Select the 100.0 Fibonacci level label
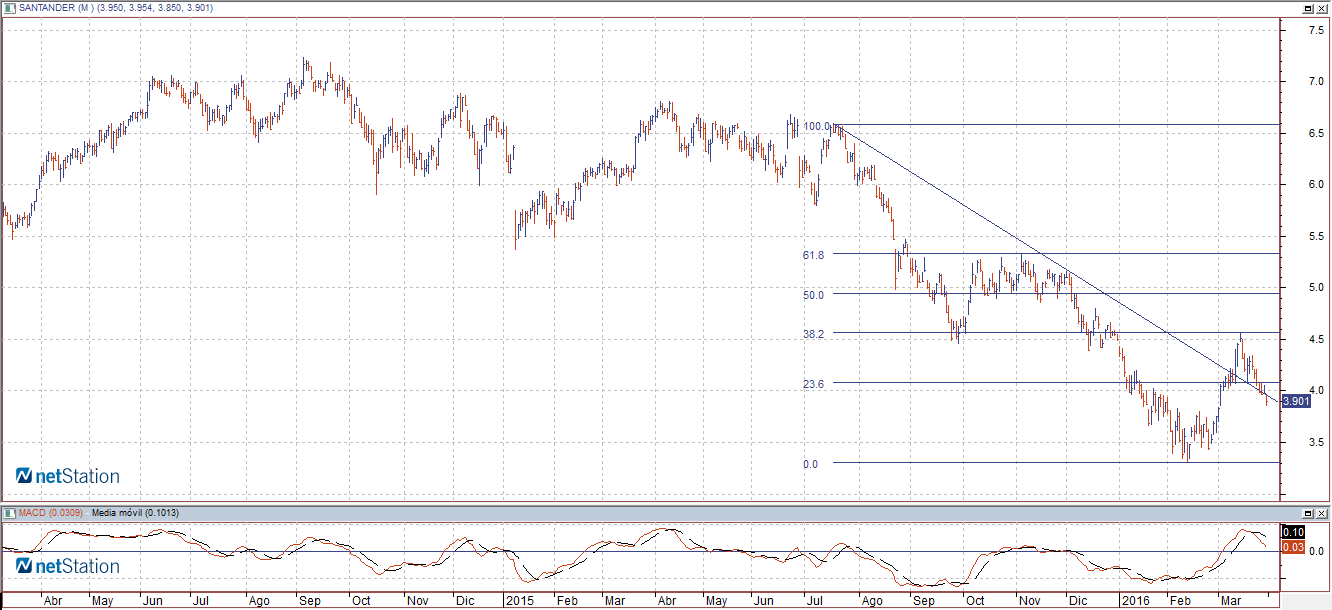The image size is (1332, 610). [x=817, y=126]
